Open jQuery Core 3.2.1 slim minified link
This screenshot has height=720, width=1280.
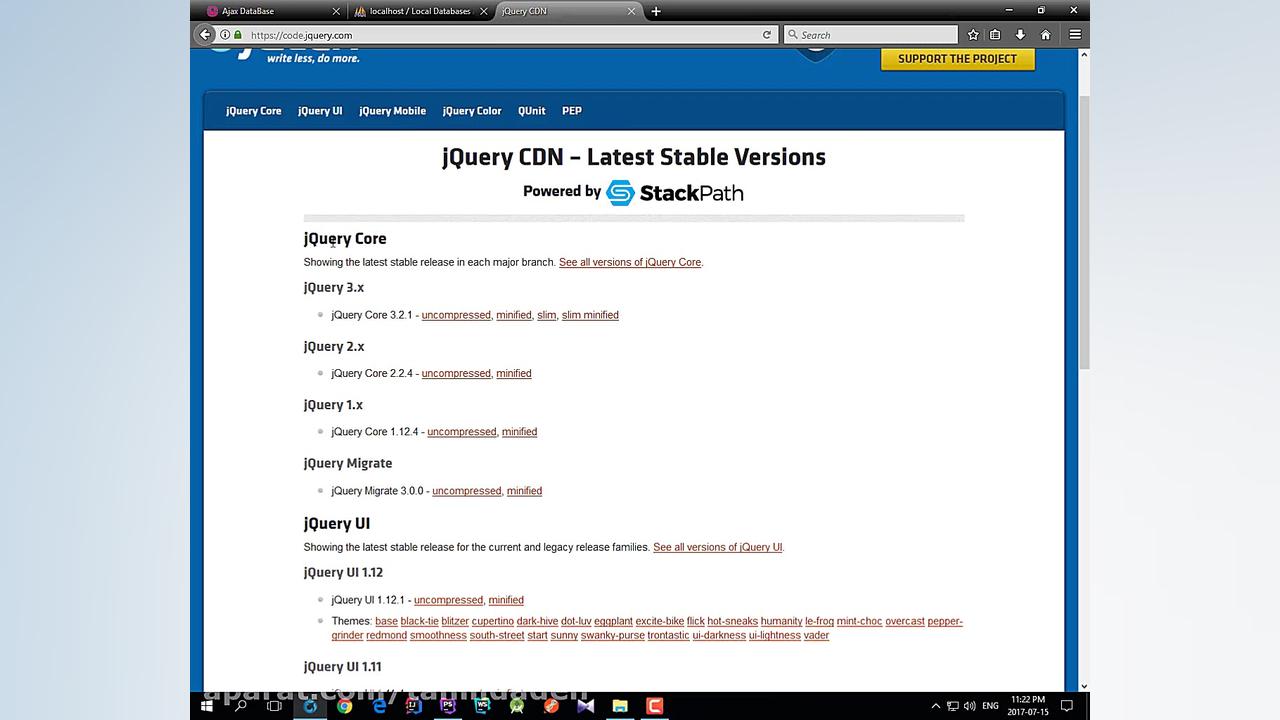pos(590,315)
